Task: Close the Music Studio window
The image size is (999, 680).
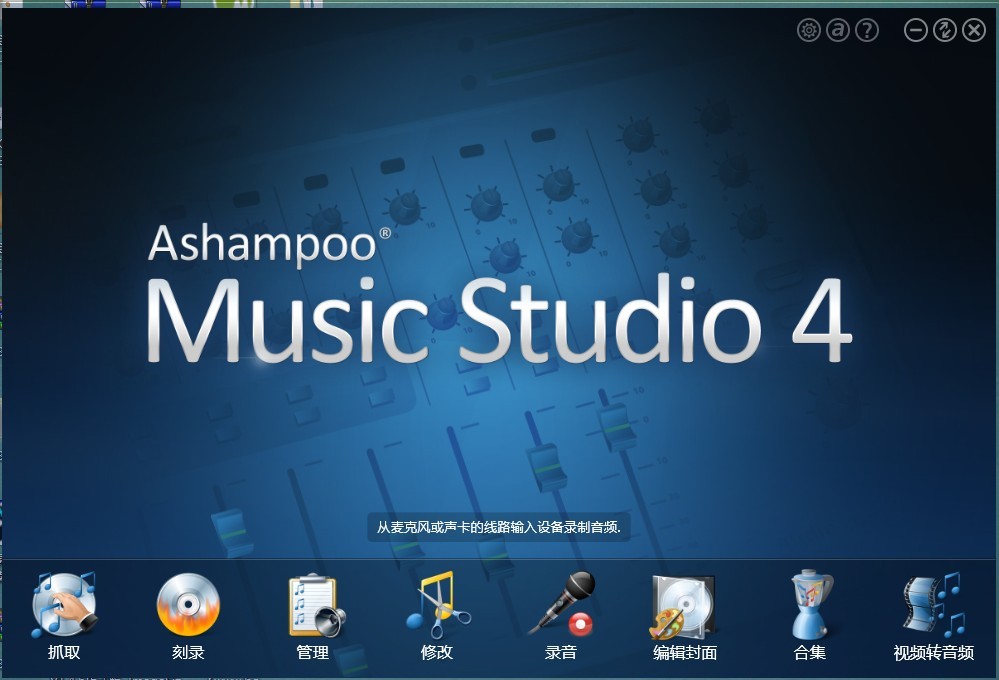Action: coord(974,30)
